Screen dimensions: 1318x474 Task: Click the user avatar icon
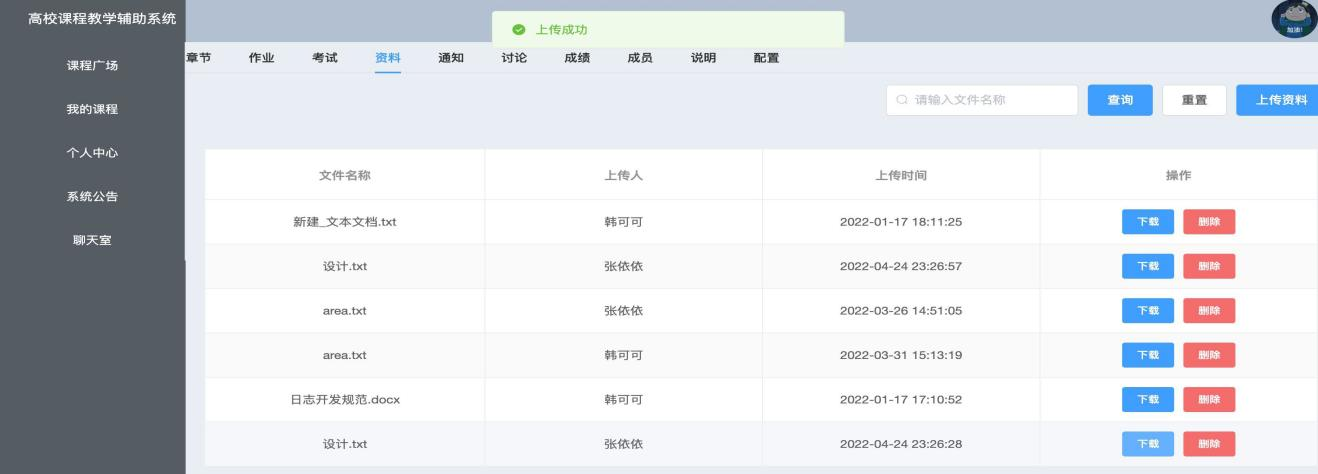[1293, 20]
